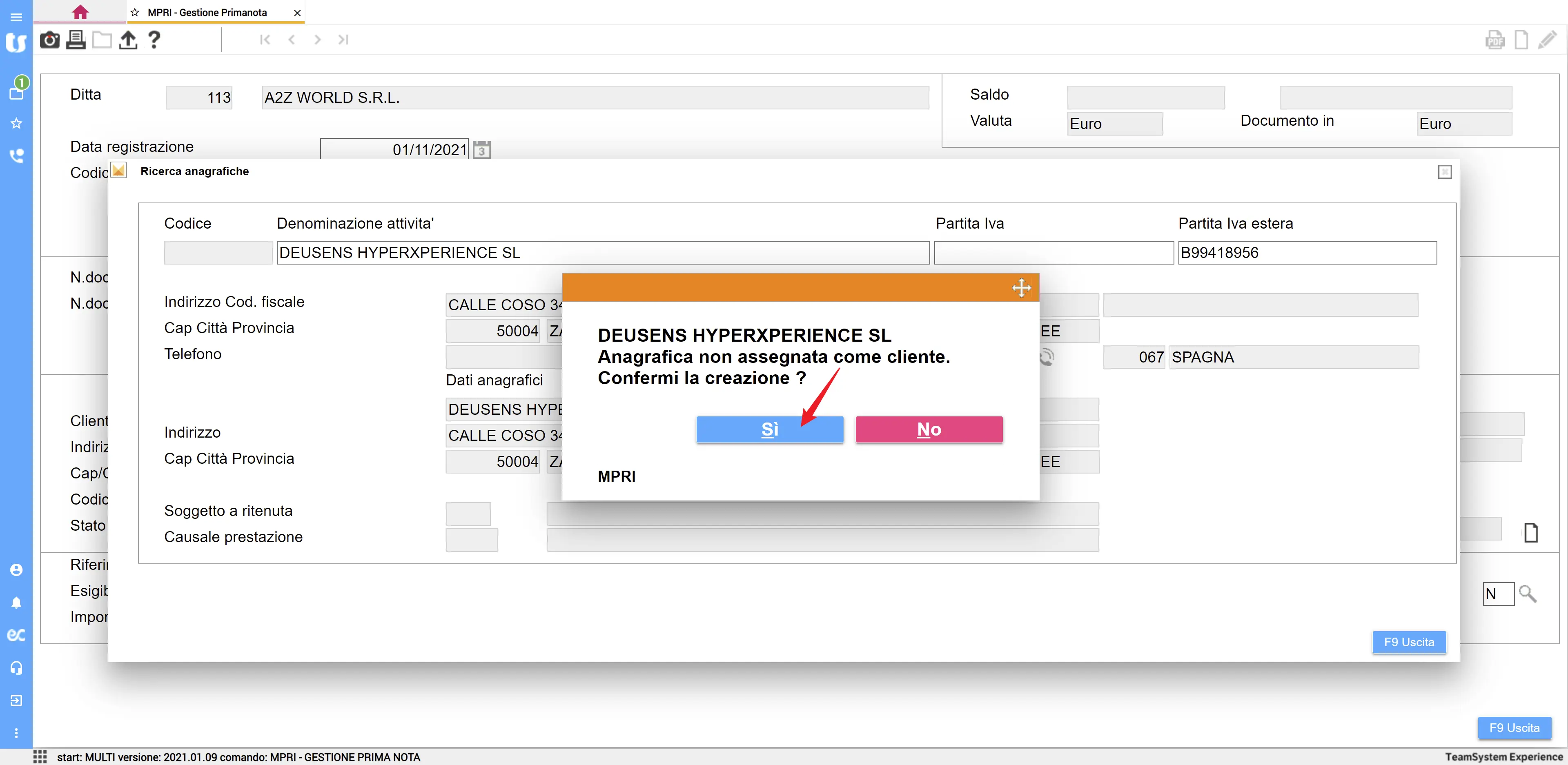Screen dimensions: 1568x765
Task: Close the Ricerca anagrafiche dialog
Action: point(1444,172)
